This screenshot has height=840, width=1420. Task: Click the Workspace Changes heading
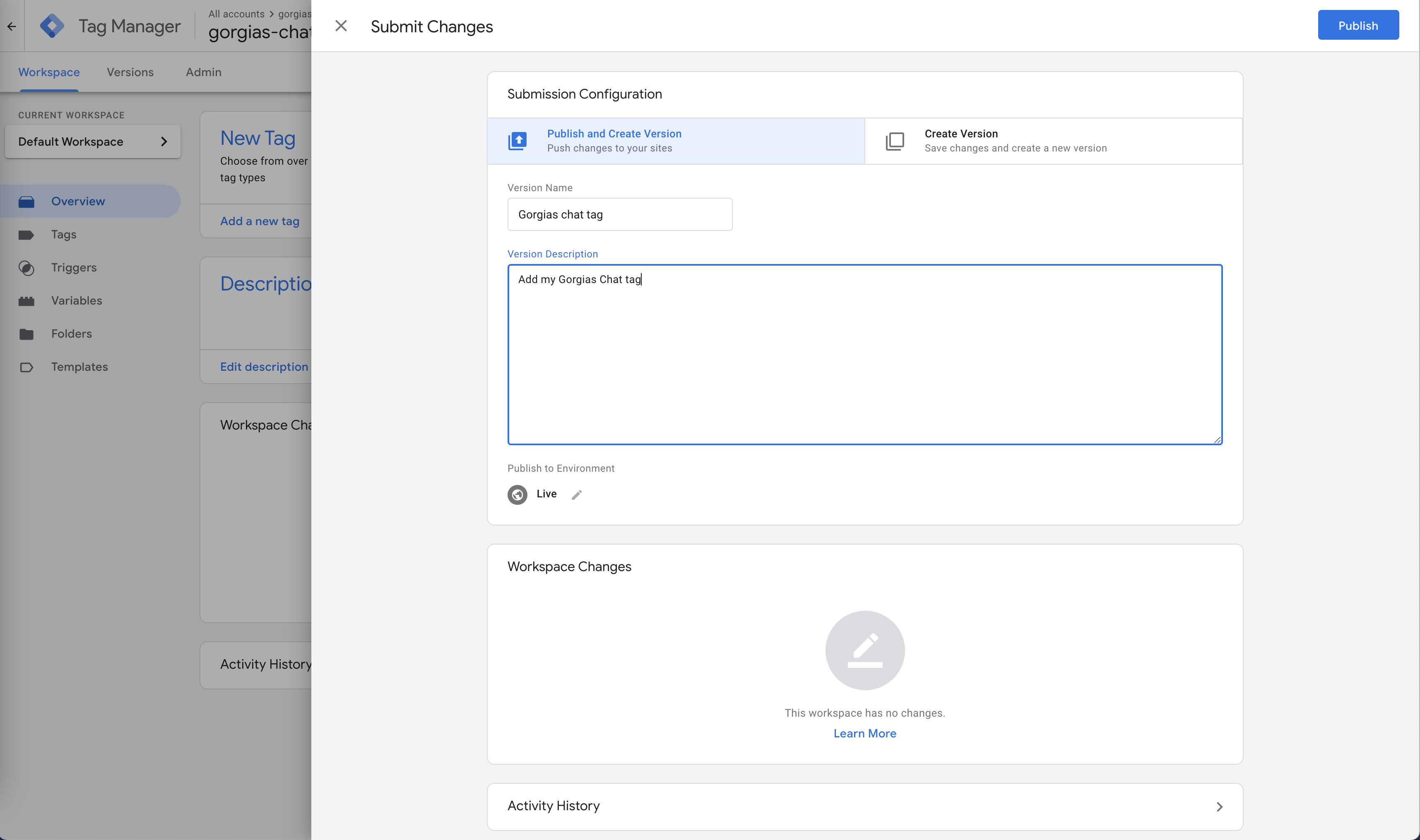pyautogui.click(x=569, y=566)
